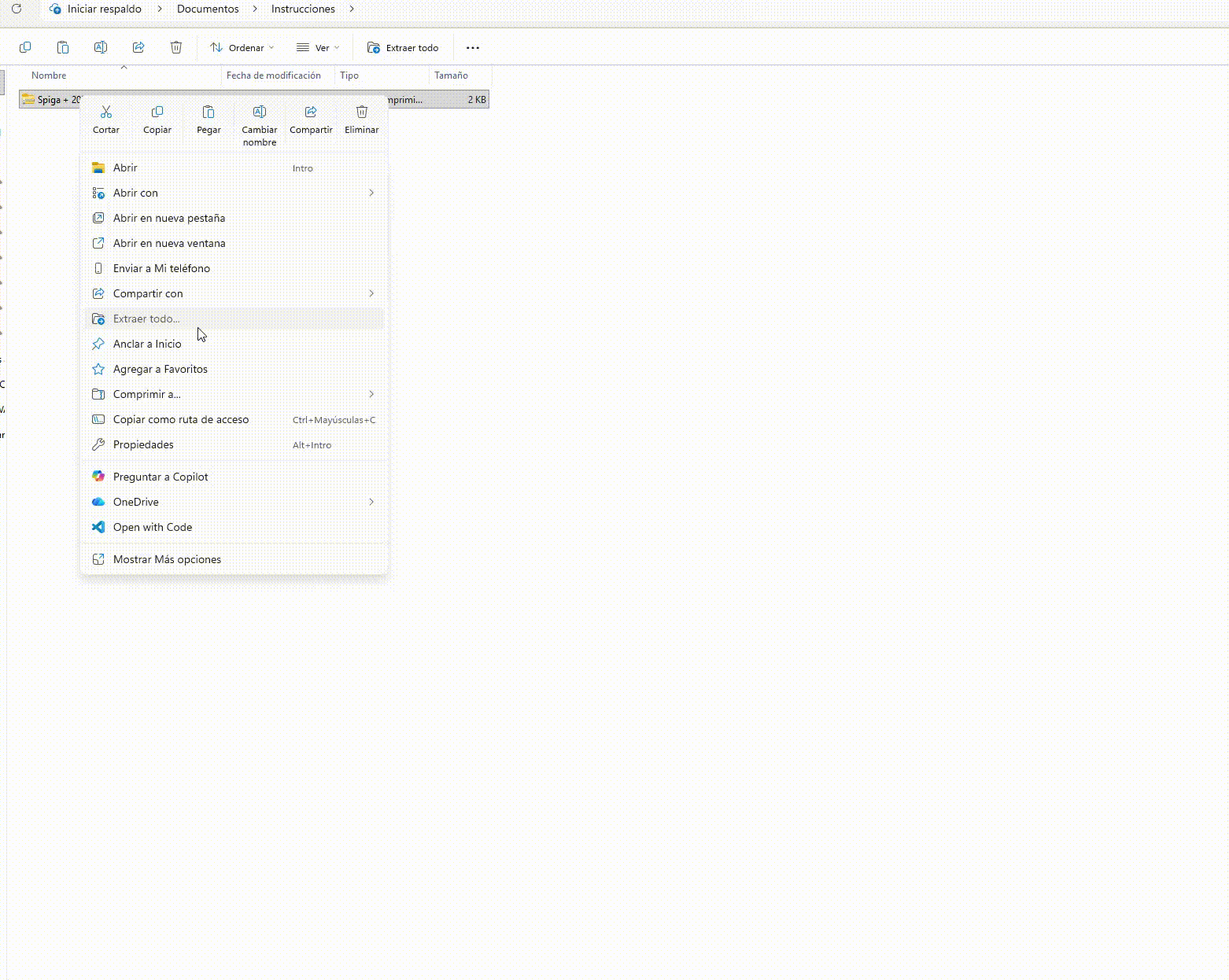Click Eliminar trash icon in context menu
The height and width of the screenshot is (980, 1229).
click(x=362, y=112)
